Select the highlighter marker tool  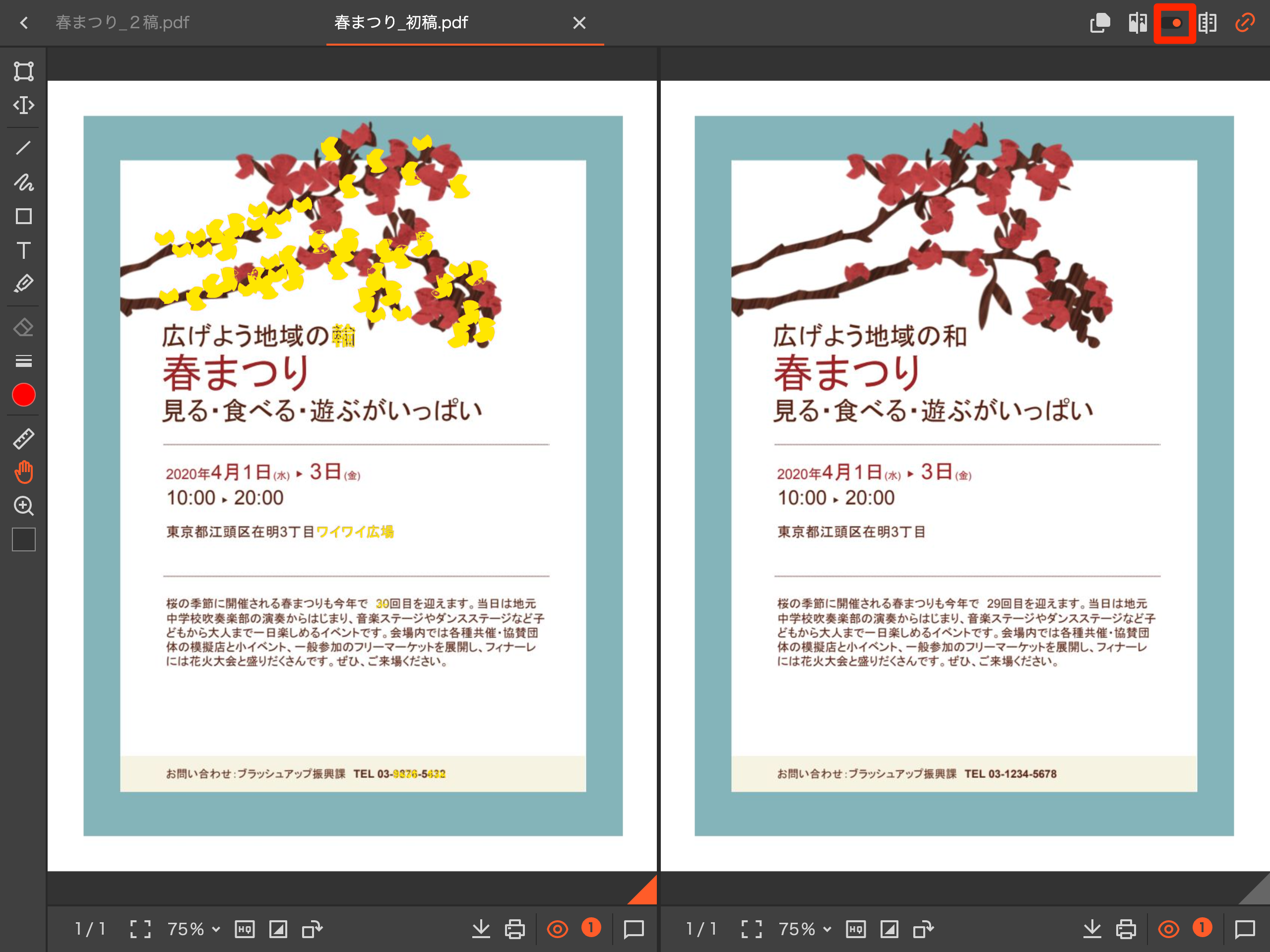(23, 284)
